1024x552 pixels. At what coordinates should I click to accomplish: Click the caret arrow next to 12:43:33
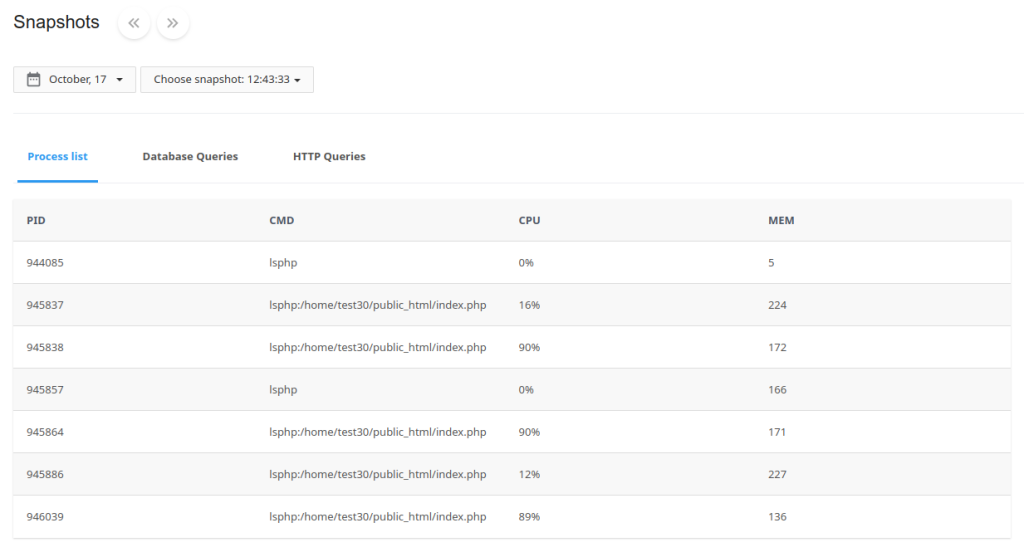(x=297, y=80)
